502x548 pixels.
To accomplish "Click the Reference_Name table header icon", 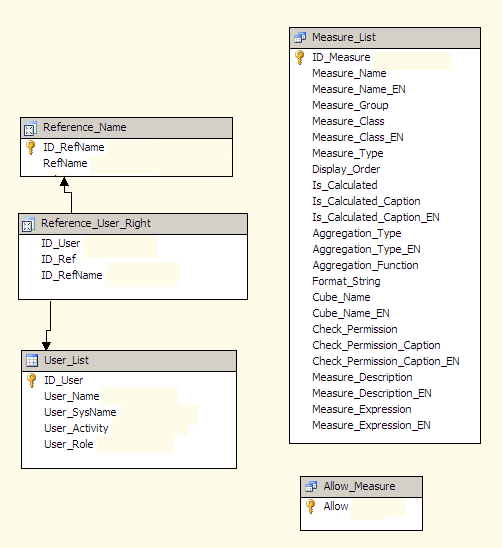I will (x=30, y=129).
